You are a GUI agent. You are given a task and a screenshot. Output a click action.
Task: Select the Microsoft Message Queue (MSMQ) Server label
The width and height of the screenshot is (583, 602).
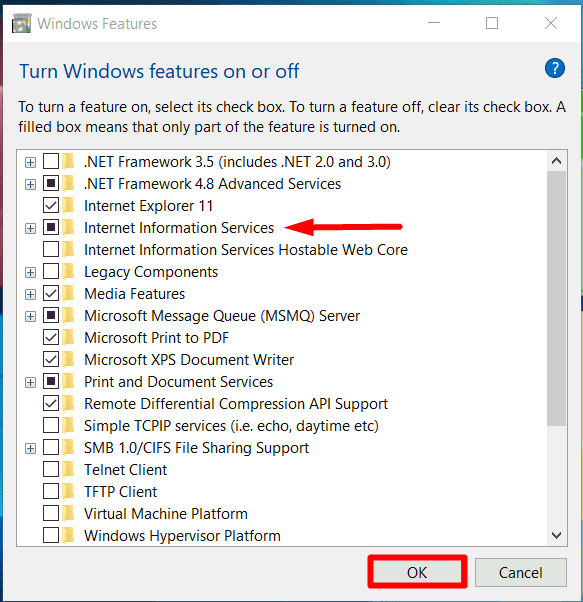pyautogui.click(x=222, y=316)
